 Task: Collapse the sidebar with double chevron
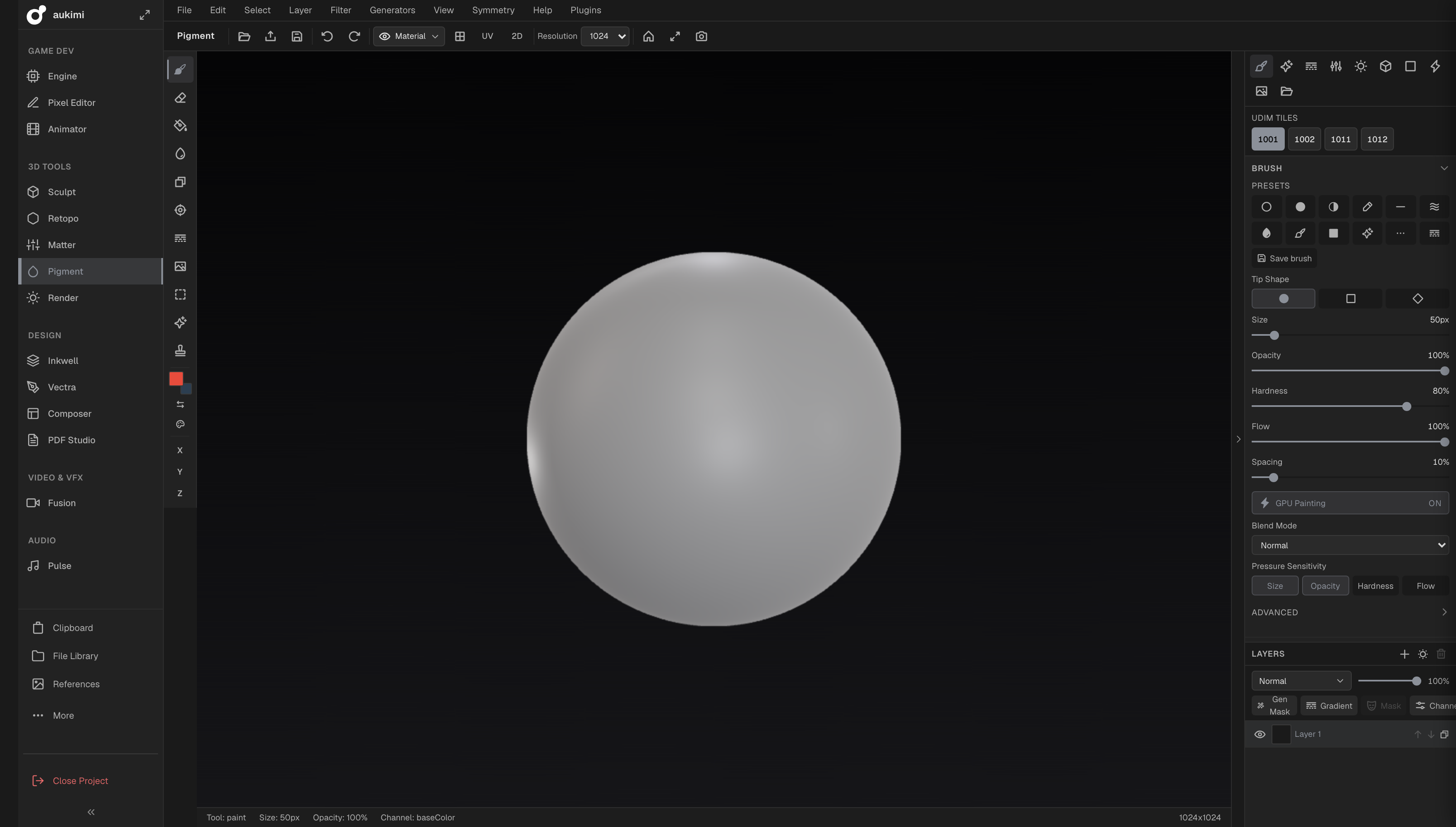(91, 812)
